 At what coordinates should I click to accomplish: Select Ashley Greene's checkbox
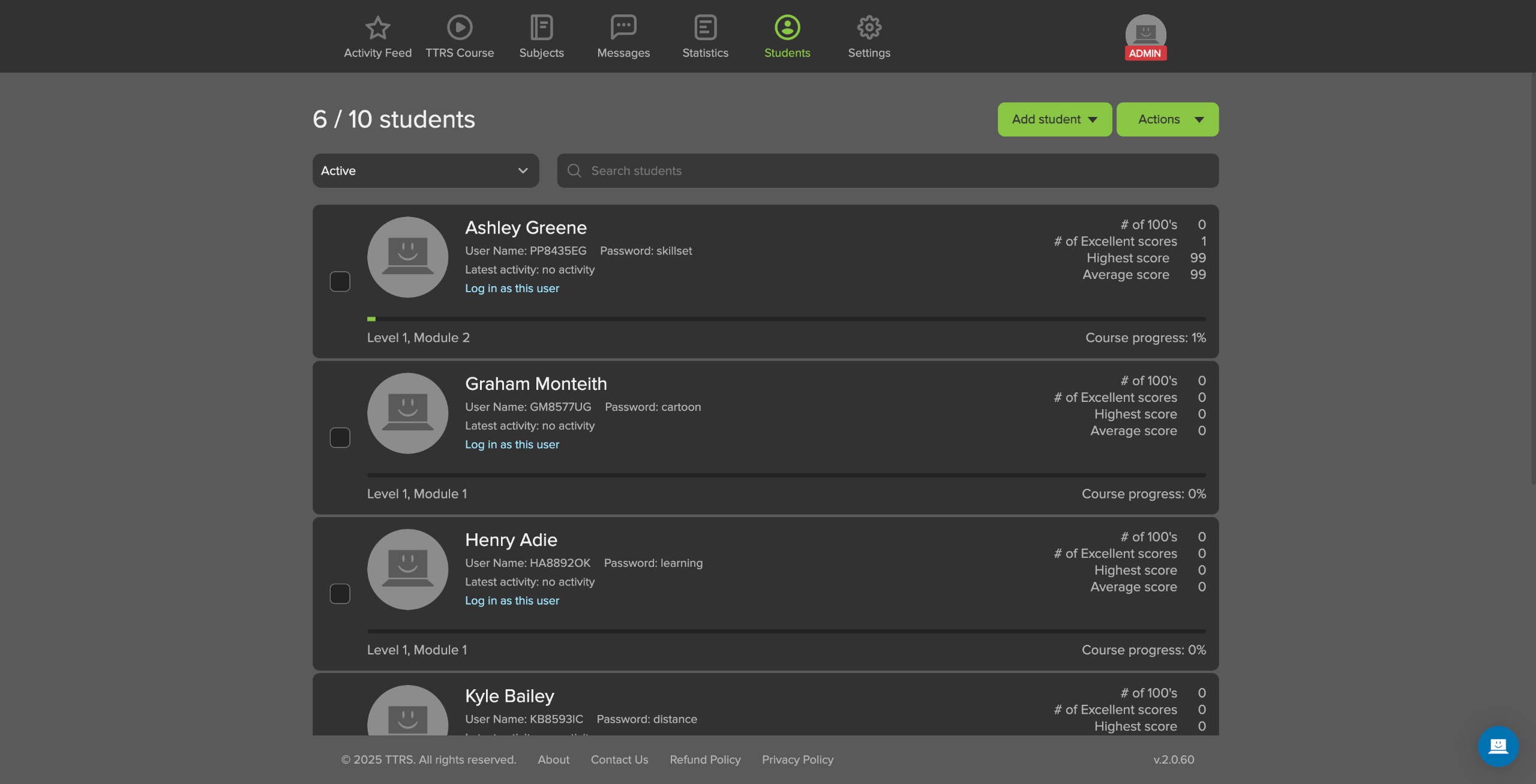tap(340, 281)
